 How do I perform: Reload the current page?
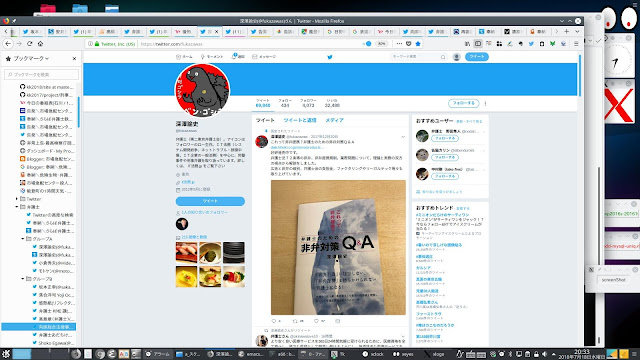[29, 44]
